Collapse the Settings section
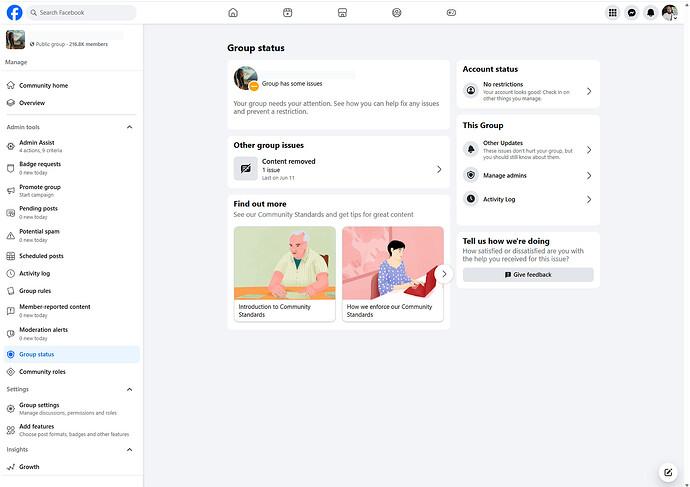The width and height of the screenshot is (690, 487). tap(129, 389)
